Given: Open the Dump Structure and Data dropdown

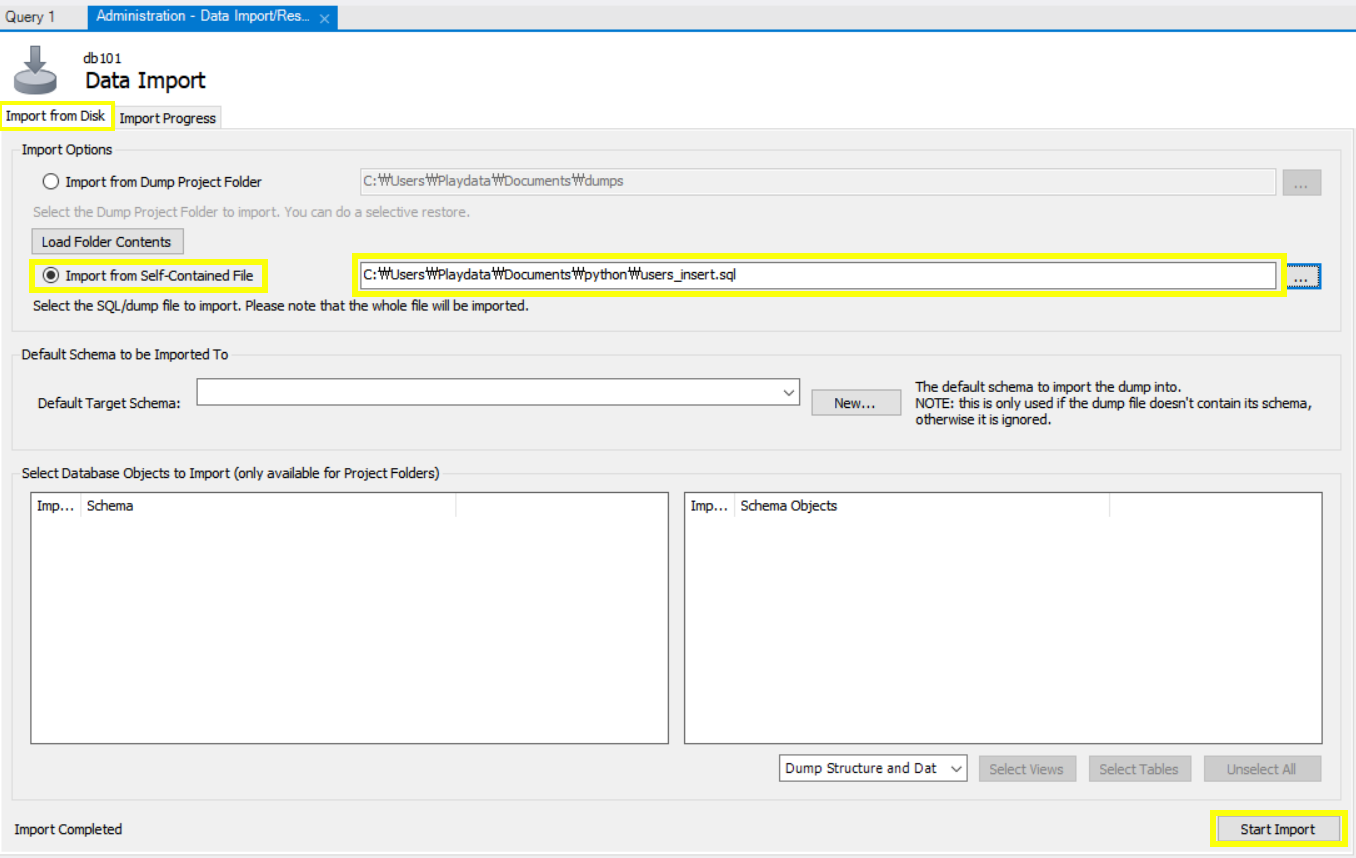Looking at the screenshot, I should pyautogui.click(x=873, y=768).
